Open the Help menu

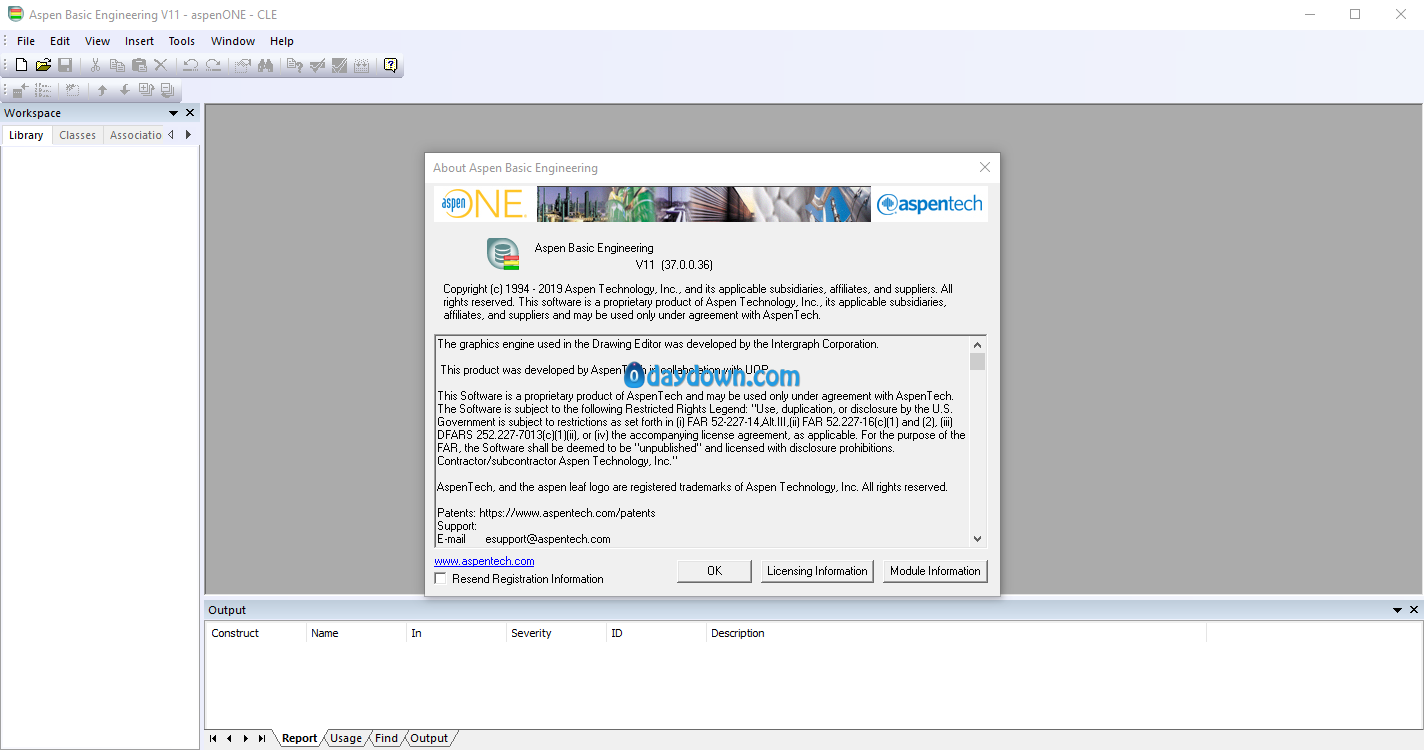[x=282, y=41]
